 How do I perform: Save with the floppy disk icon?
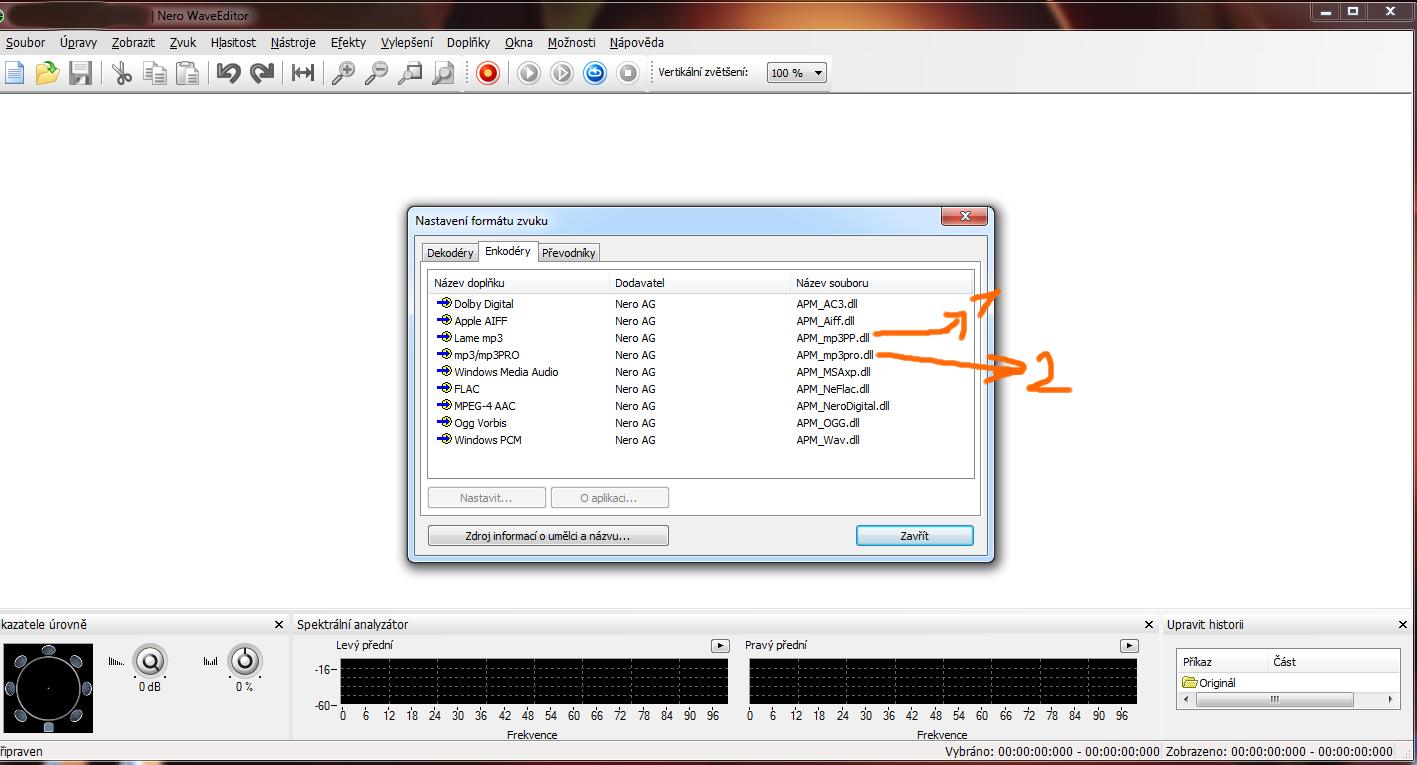[x=80, y=73]
